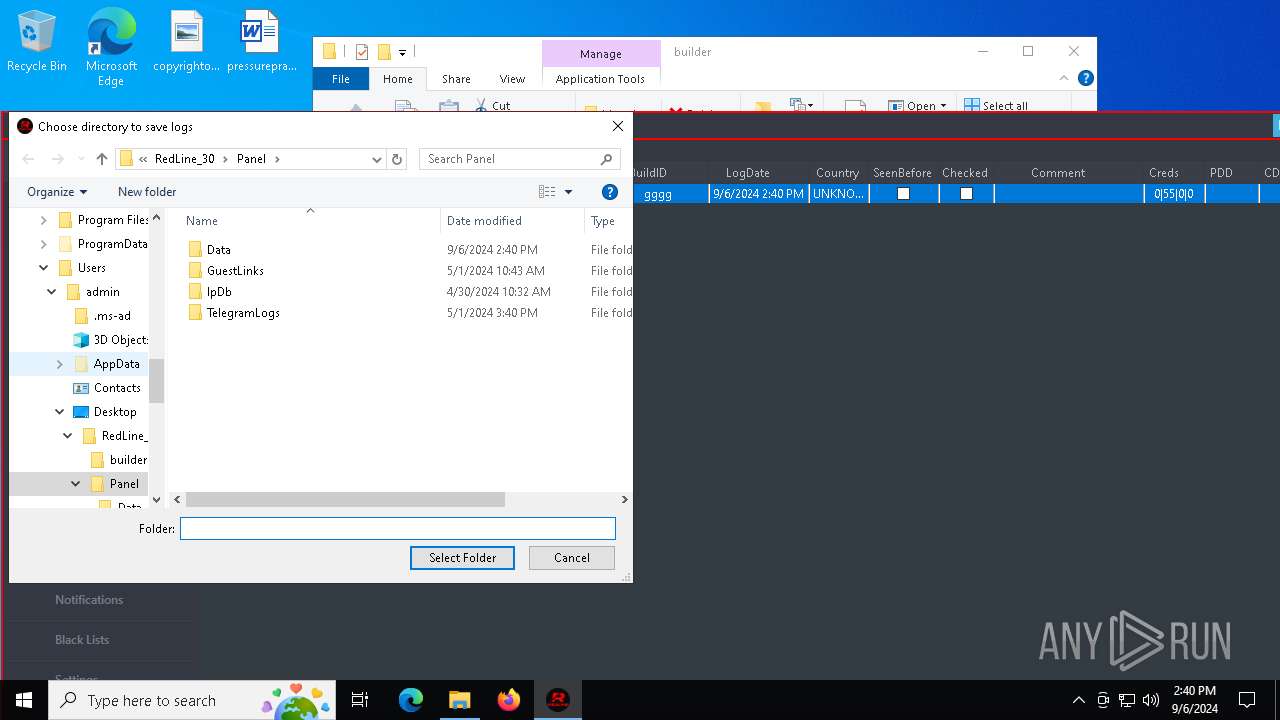Expand the AppData tree node
Viewport: 1280px width, 720px height.
tap(59, 364)
